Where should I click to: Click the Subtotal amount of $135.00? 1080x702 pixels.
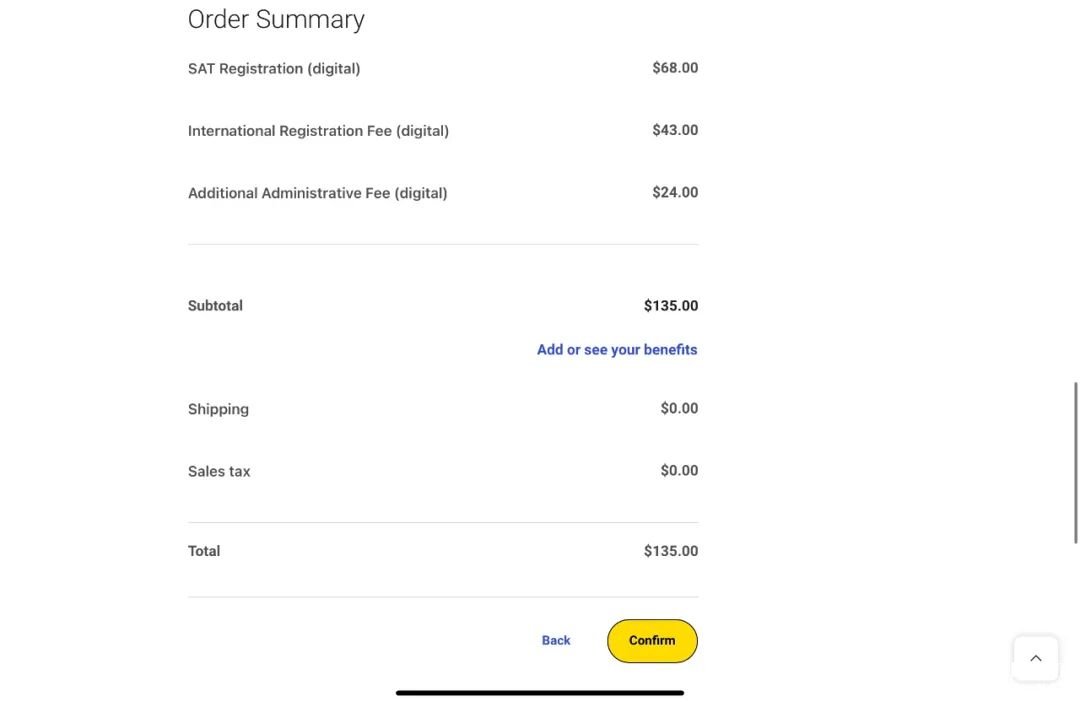671,306
